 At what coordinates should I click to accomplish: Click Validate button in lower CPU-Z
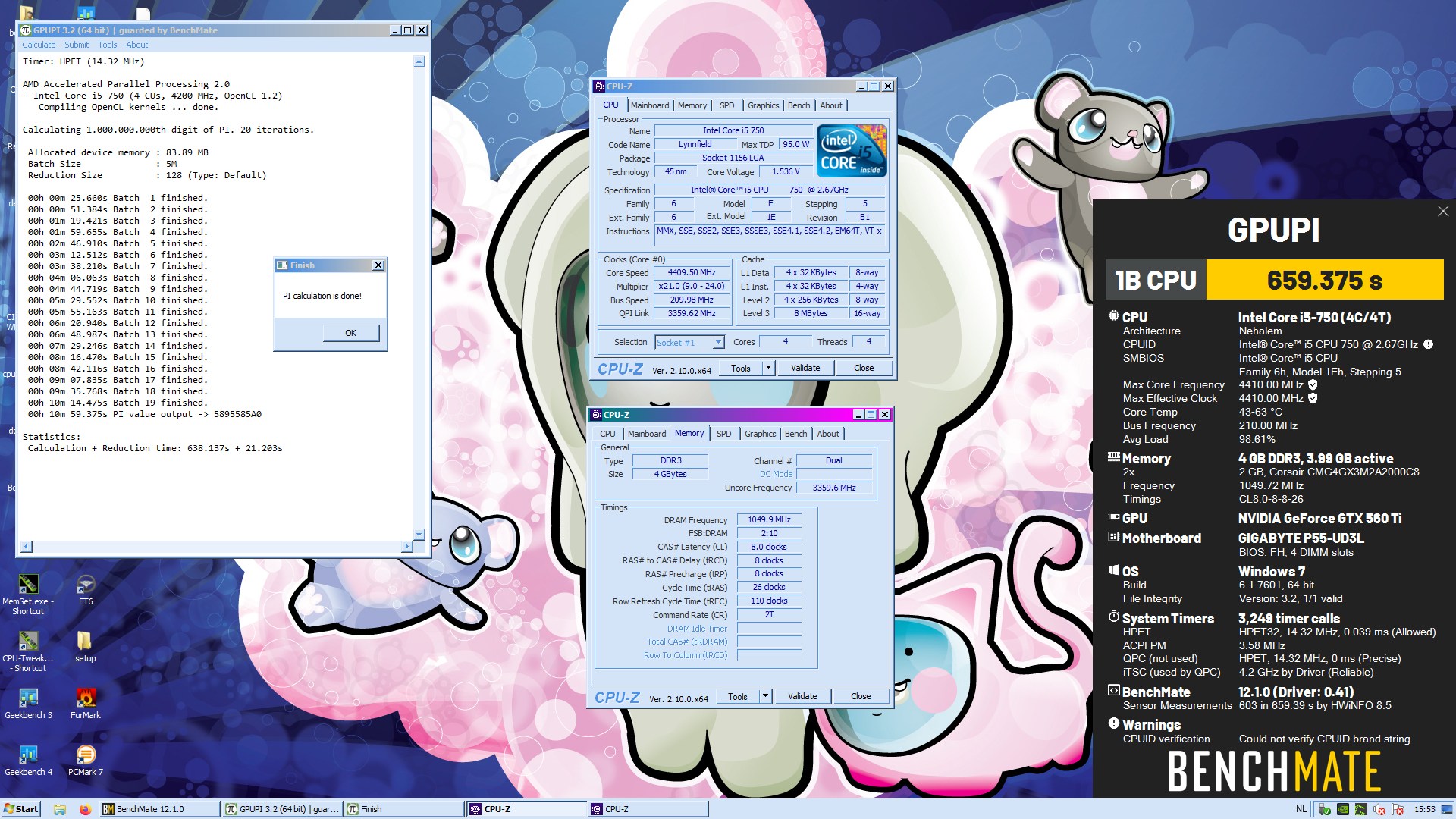[x=802, y=696]
